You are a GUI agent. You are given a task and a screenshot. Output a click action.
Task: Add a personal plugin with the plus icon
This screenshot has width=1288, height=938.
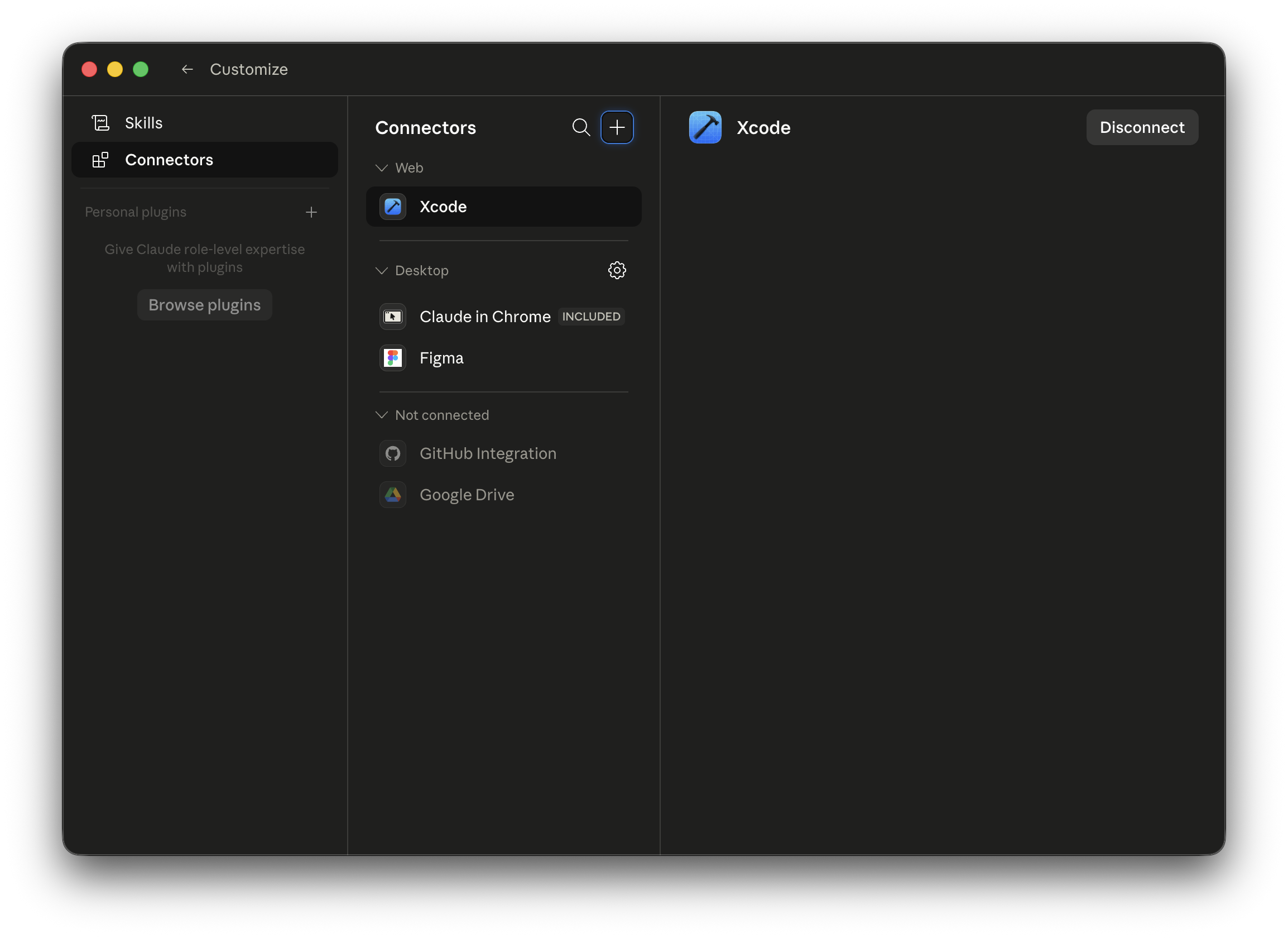click(311, 212)
